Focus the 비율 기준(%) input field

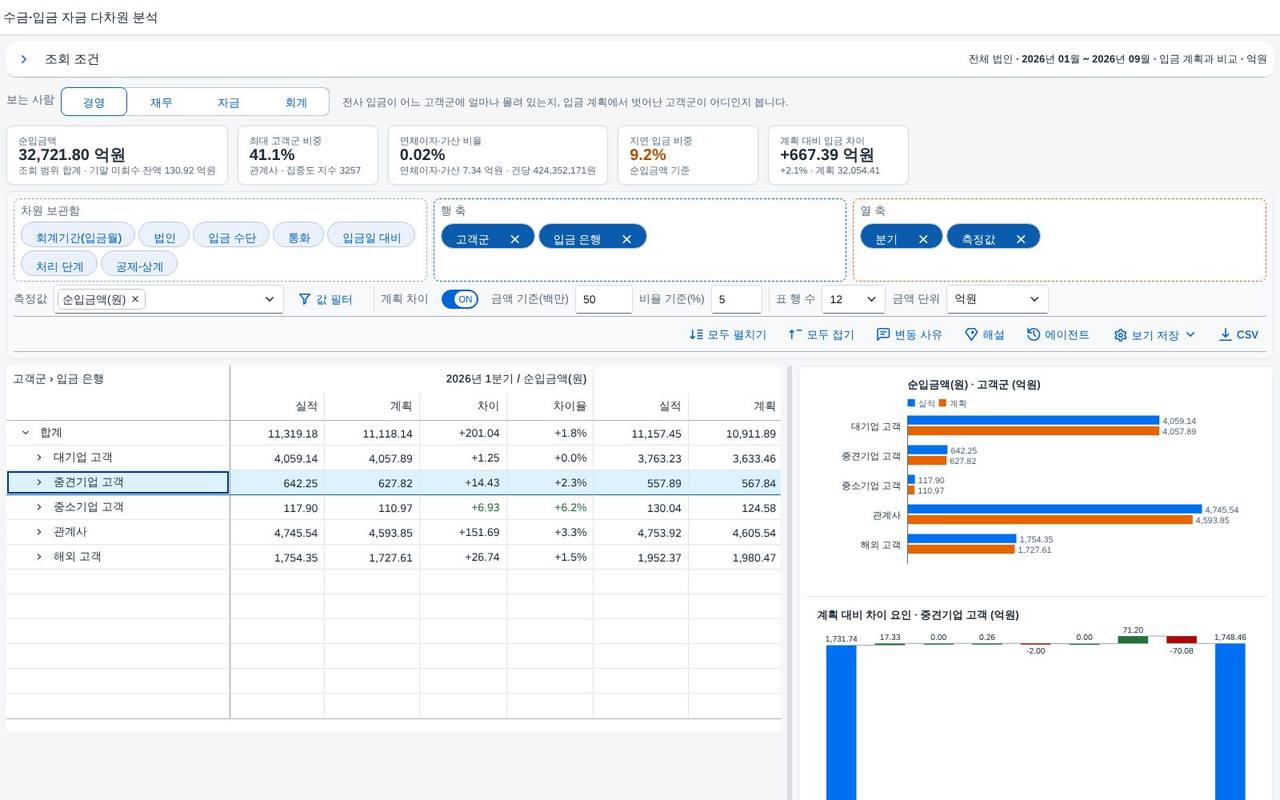[736, 299]
